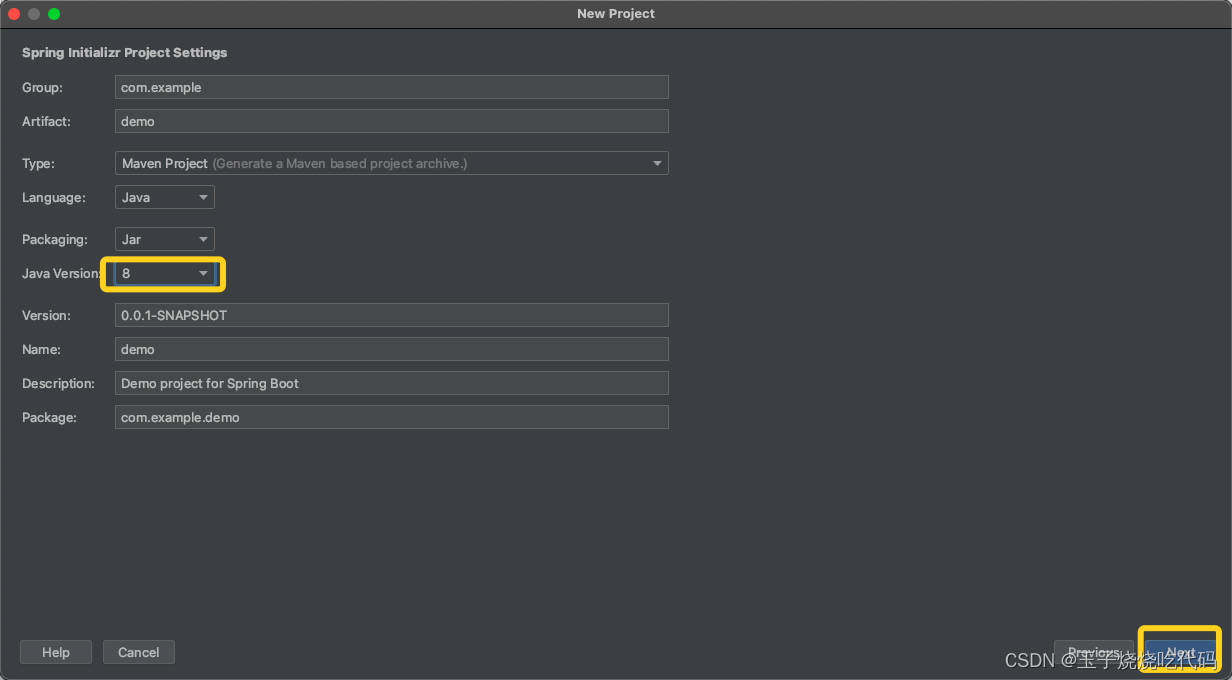Click the Description label
Image resolution: width=1232 pixels, height=680 pixels.
coord(58,383)
